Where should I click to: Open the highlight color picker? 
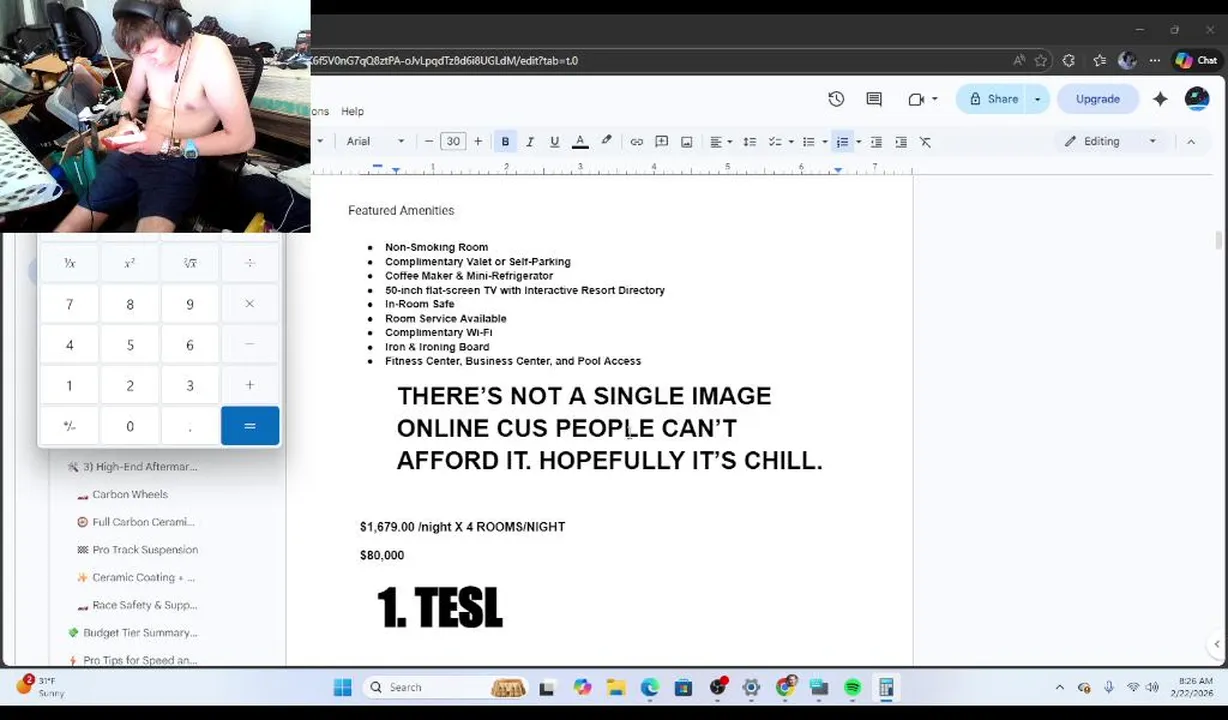click(x=606, y=142)
